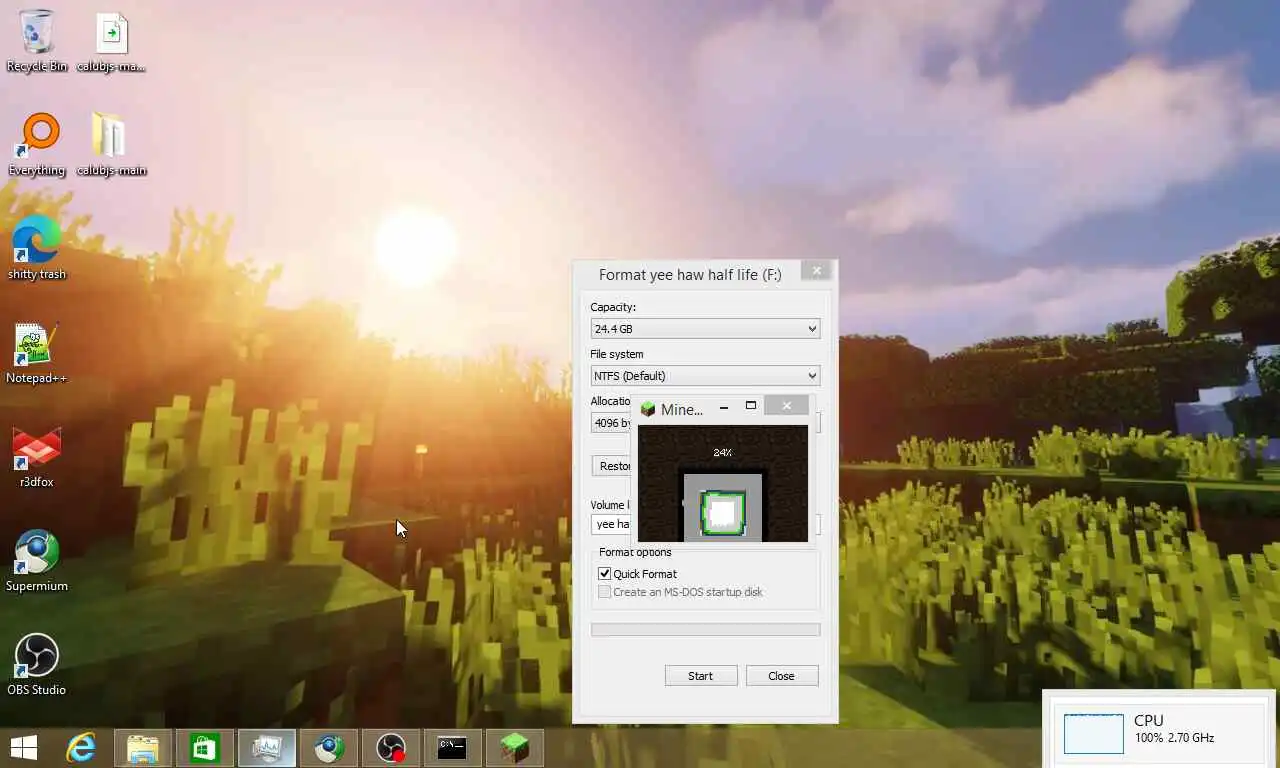Screen dimensions: 1280x768
Task: Click Close in the Format dialog
Action: point(782,676)
